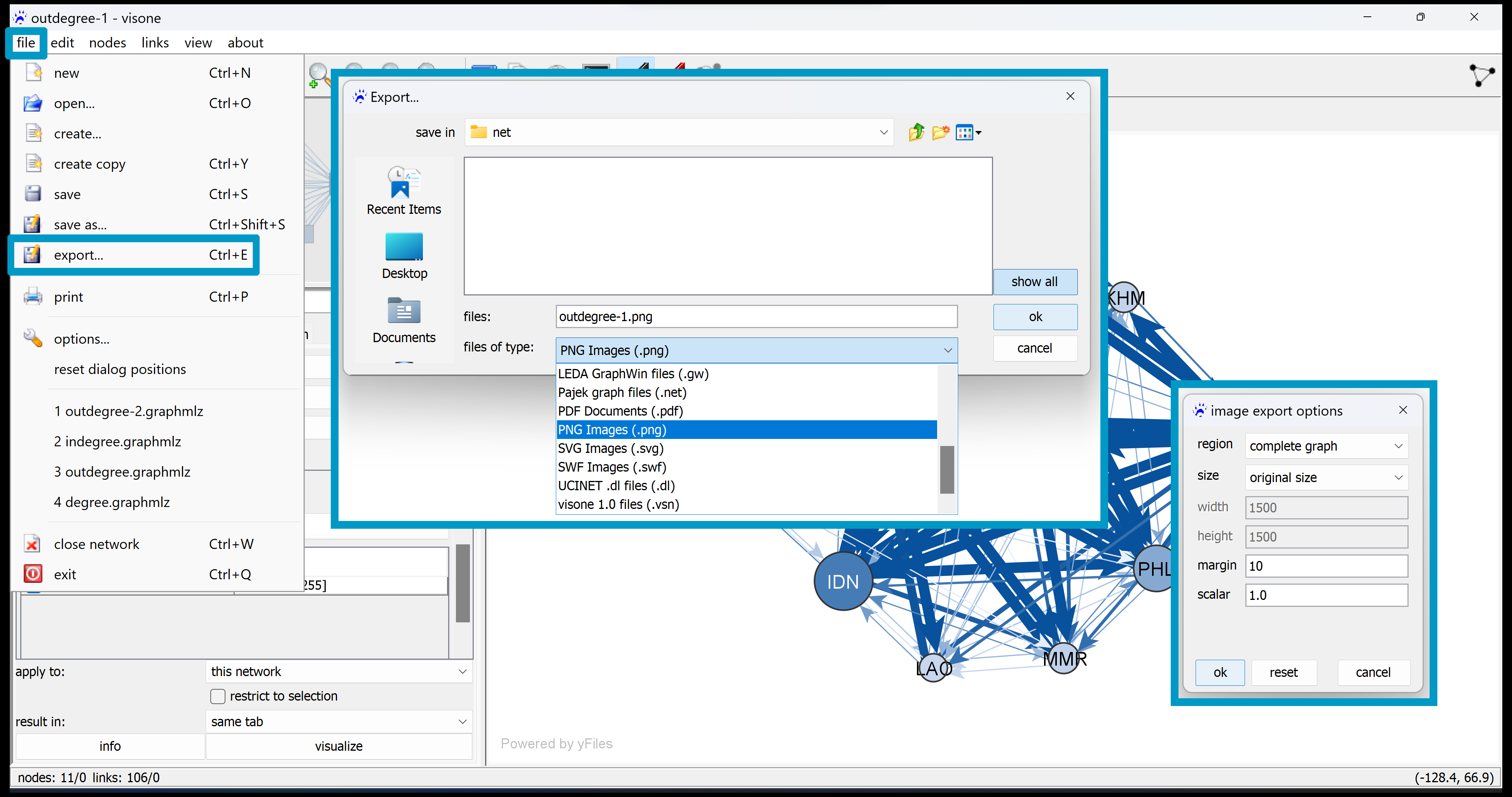The image size is (1512, 797).
Task: Open the size 'original size' dropdown
Action: (1327, 478)
